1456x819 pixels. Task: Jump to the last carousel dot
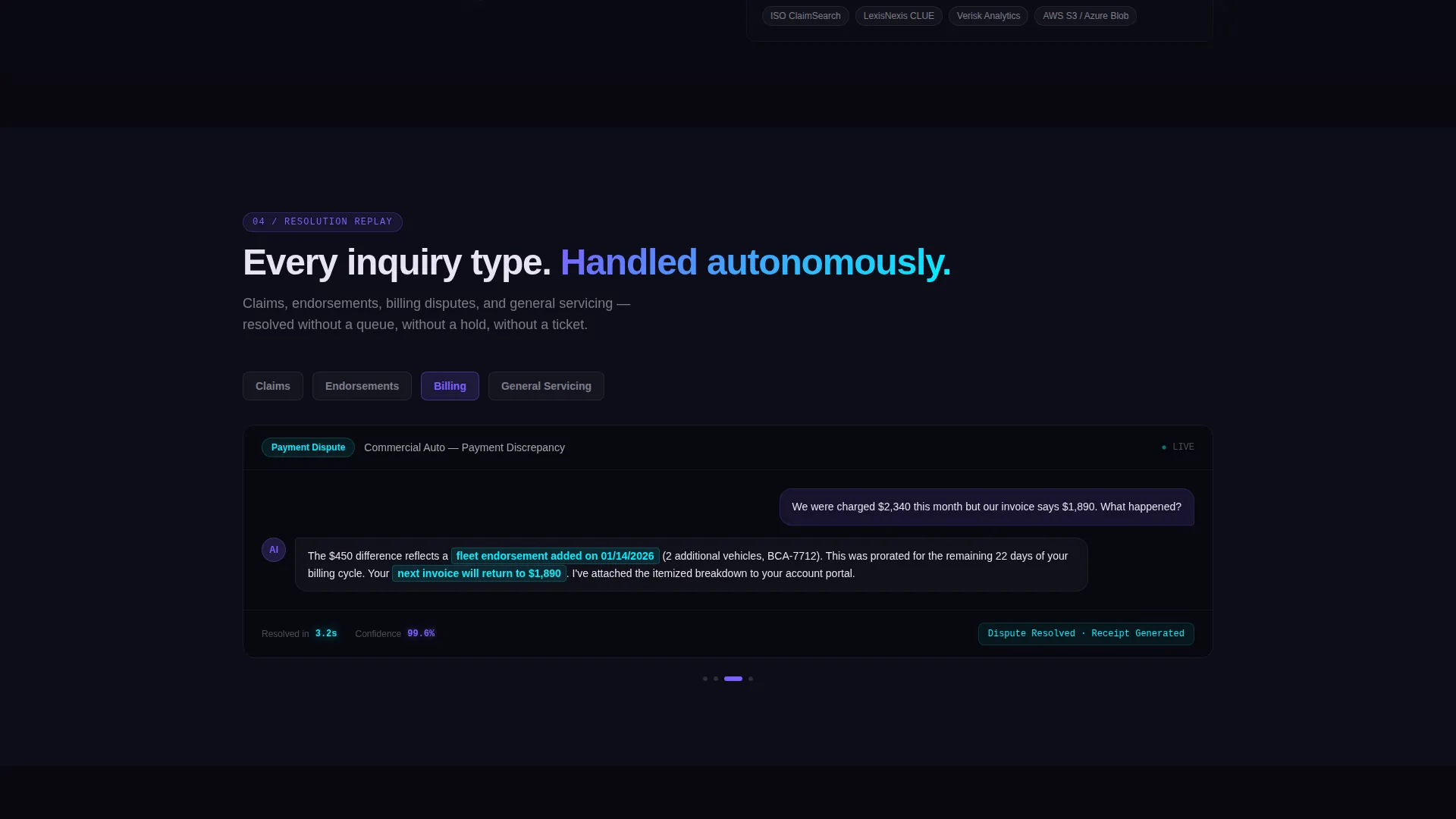[751, 679]
